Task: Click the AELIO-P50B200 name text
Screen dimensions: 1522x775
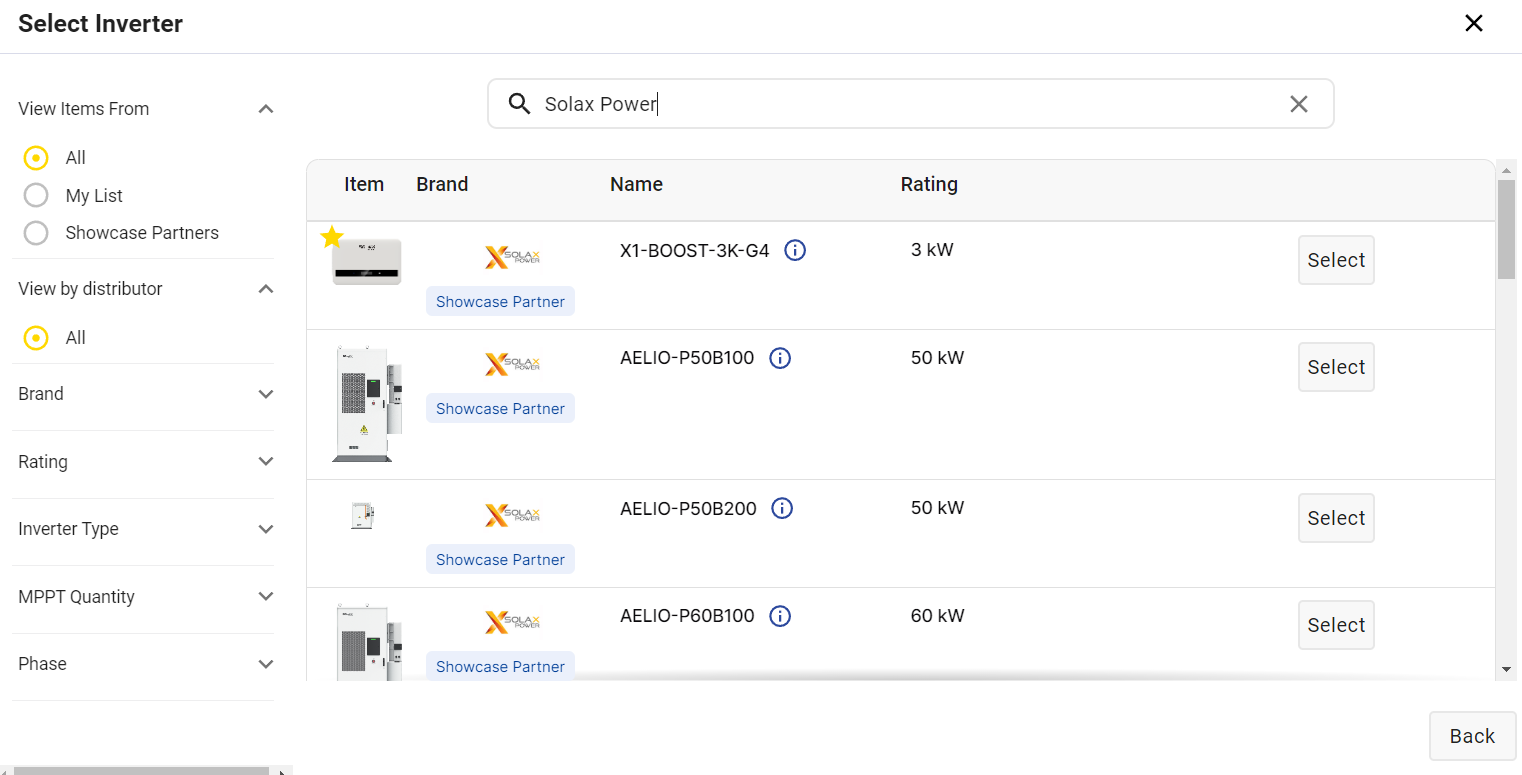Action: click(x=688, y=508)
